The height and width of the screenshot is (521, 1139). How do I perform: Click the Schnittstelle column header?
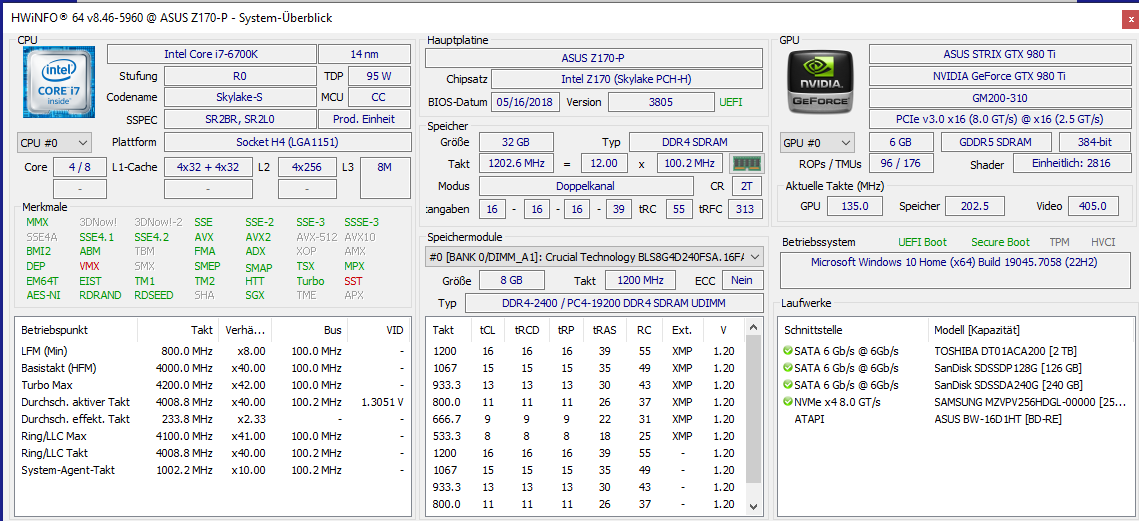click(x=854, y=330)
